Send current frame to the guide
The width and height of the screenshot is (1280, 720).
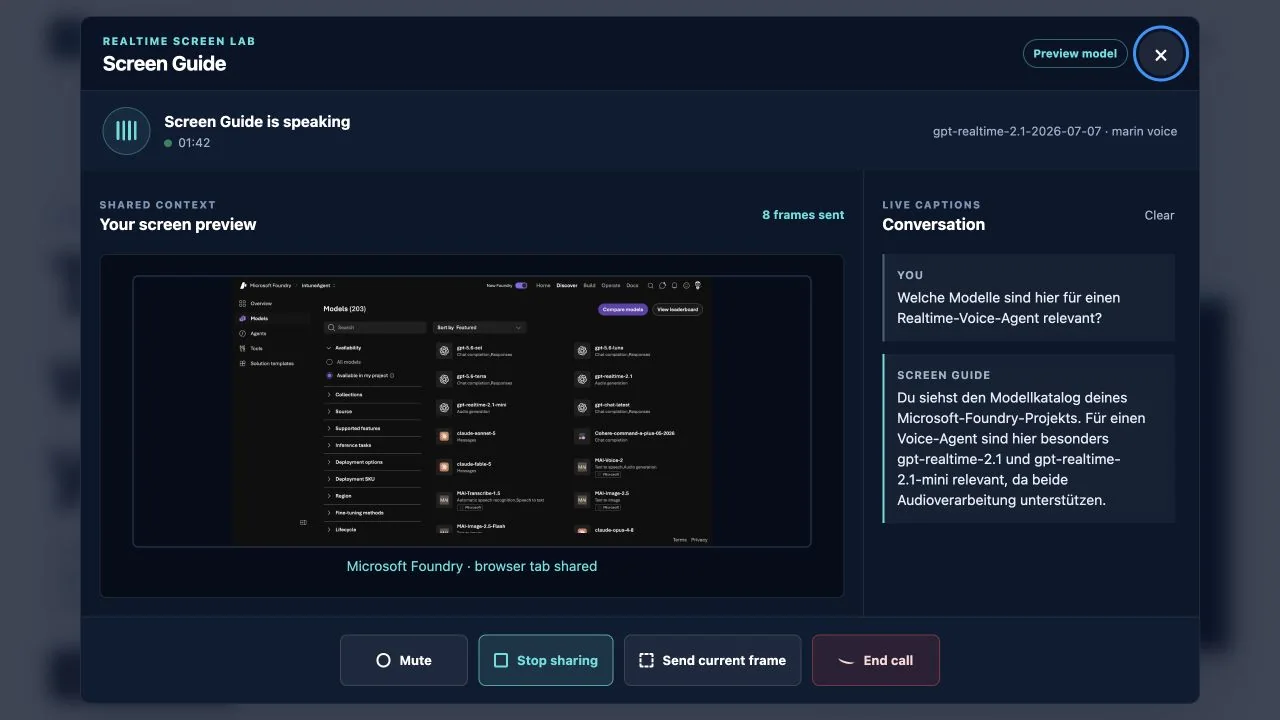click(x=713, y=660)
